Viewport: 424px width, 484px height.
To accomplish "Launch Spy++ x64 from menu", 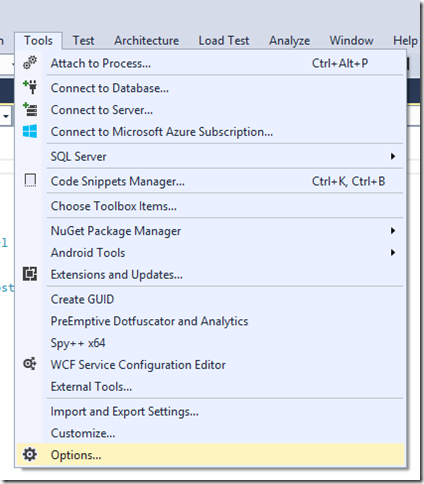I will [210, 343].
